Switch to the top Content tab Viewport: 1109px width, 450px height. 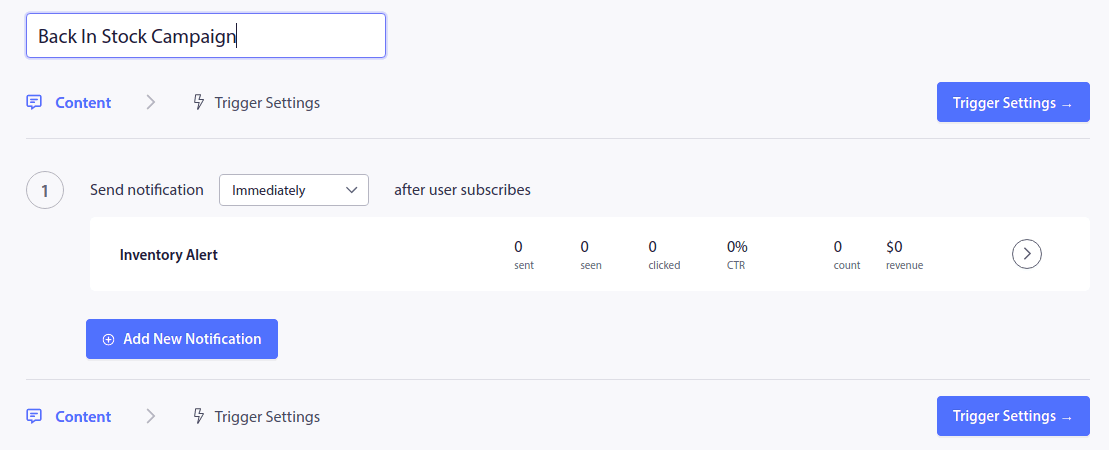83,102
